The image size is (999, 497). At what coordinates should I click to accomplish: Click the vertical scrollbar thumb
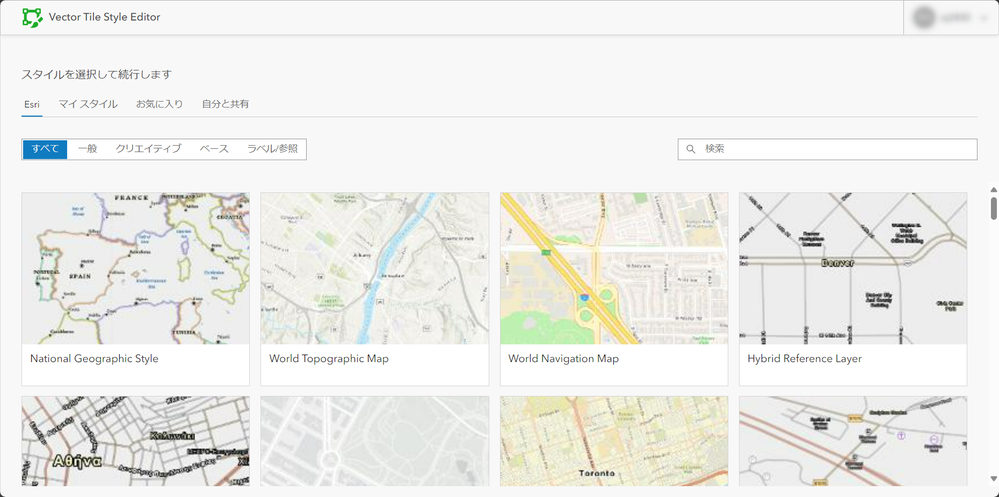pyautogui.click(x=993, y=208)
